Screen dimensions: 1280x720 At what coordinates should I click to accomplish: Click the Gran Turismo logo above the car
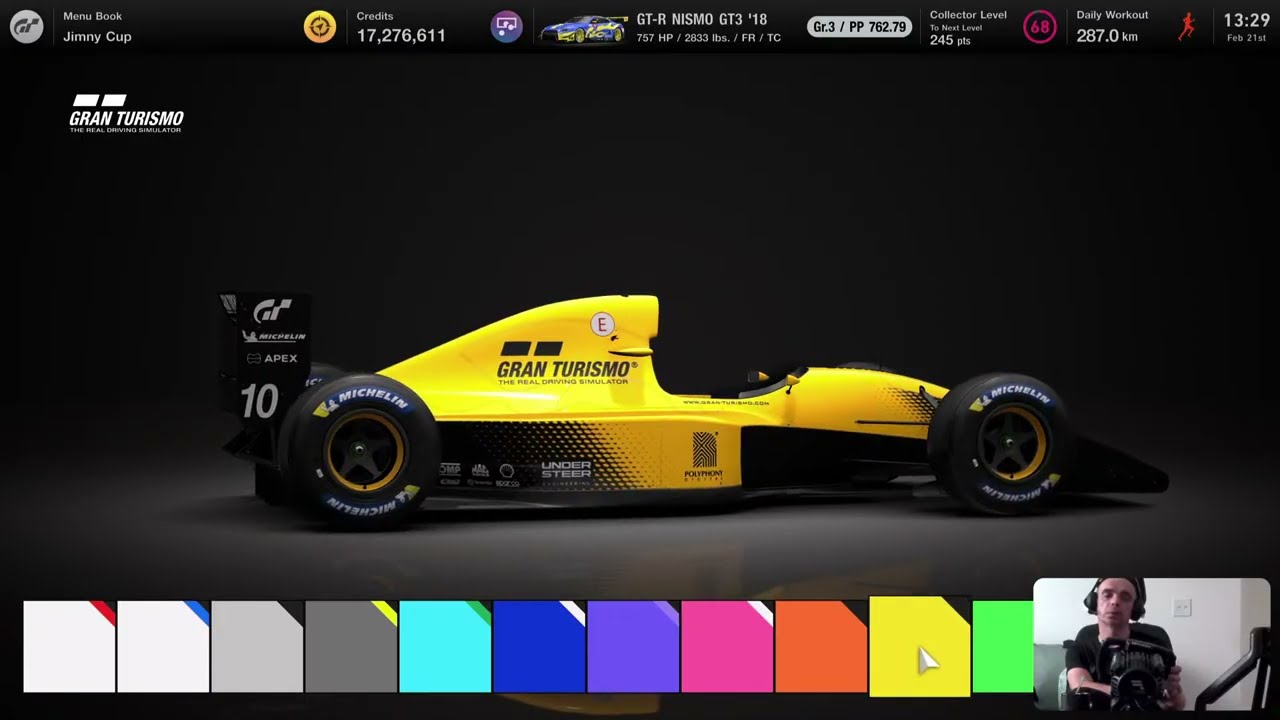point(126,114)
